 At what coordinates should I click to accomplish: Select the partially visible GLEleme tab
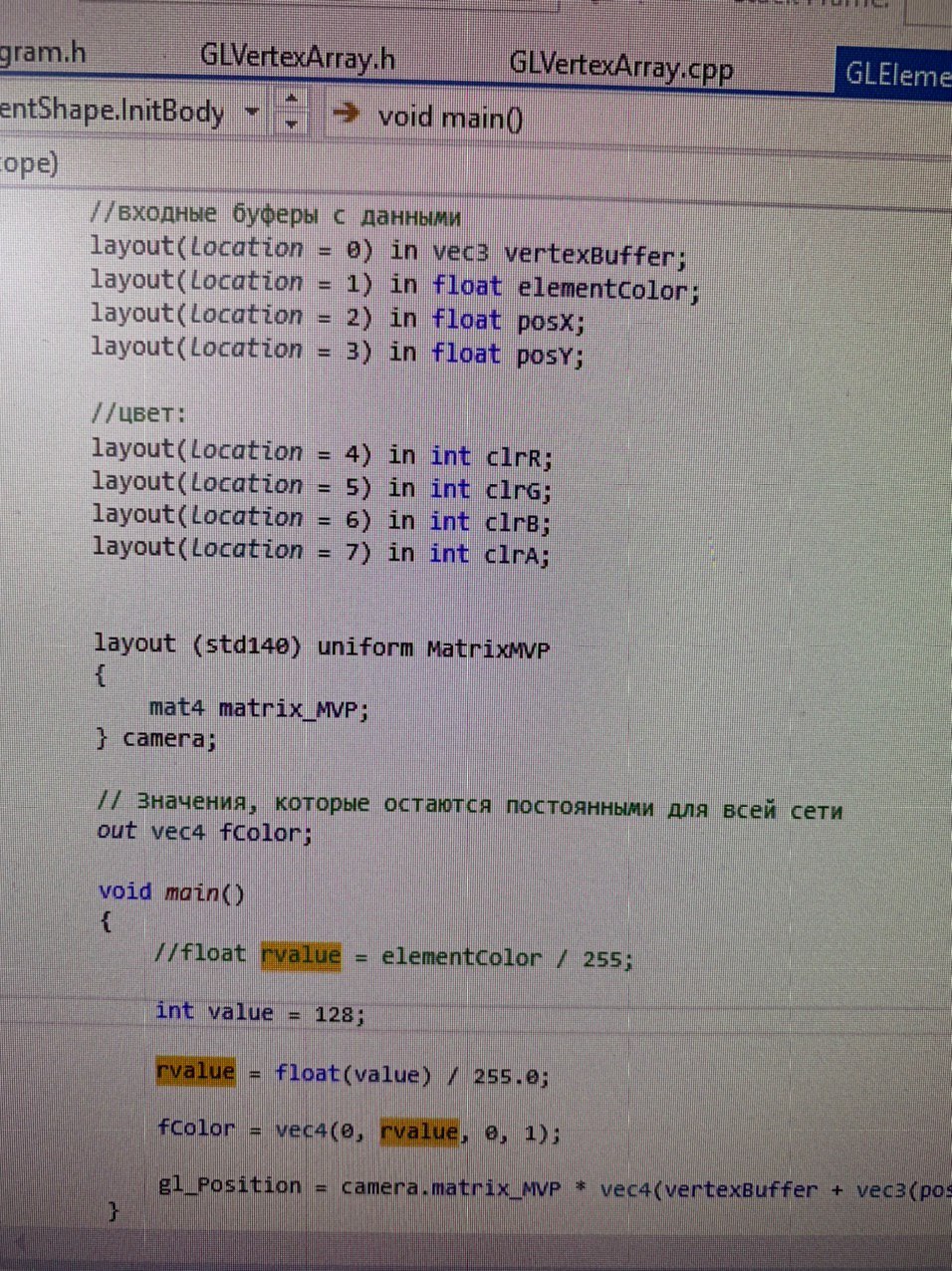(895, 74)
